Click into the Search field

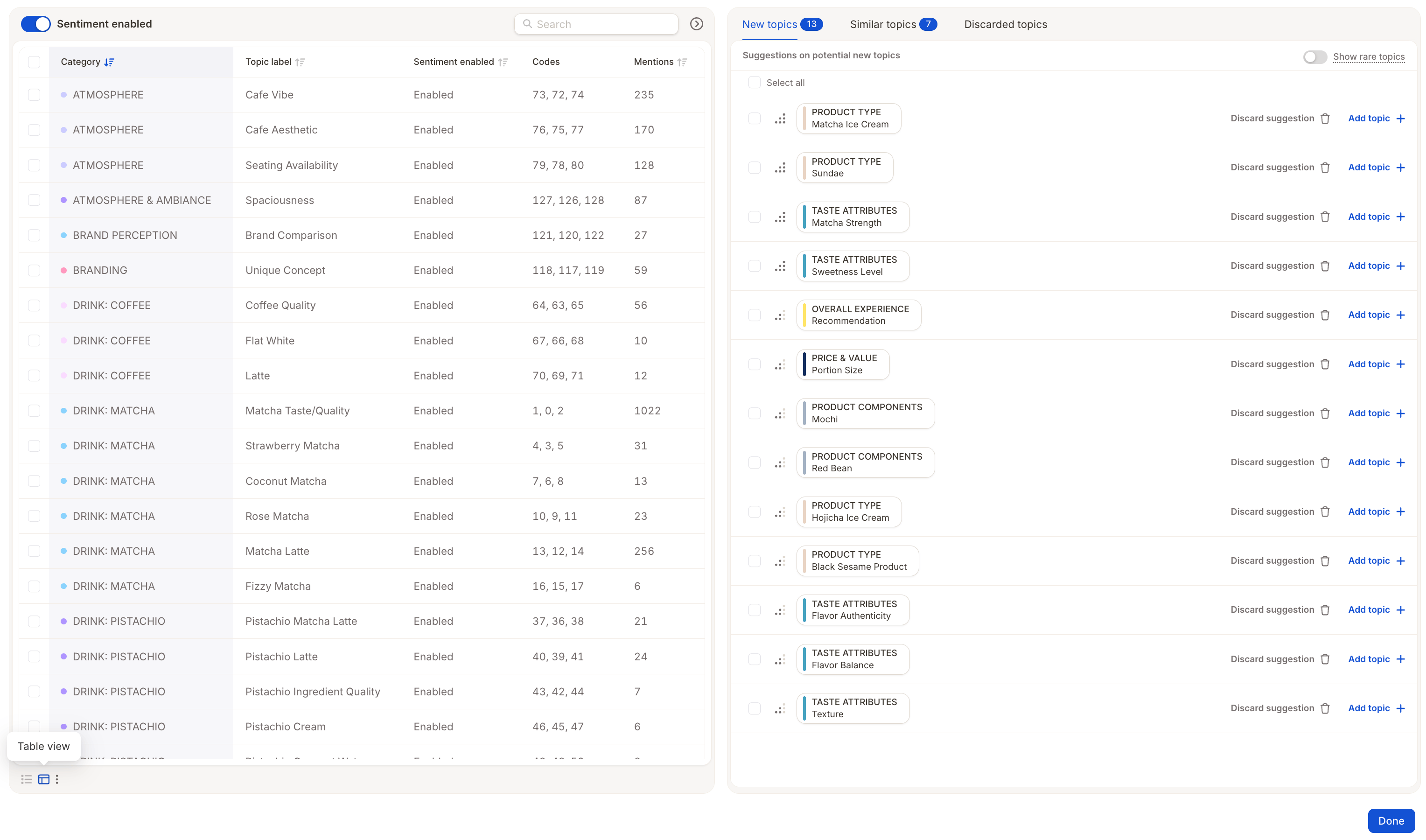[596, 24]
